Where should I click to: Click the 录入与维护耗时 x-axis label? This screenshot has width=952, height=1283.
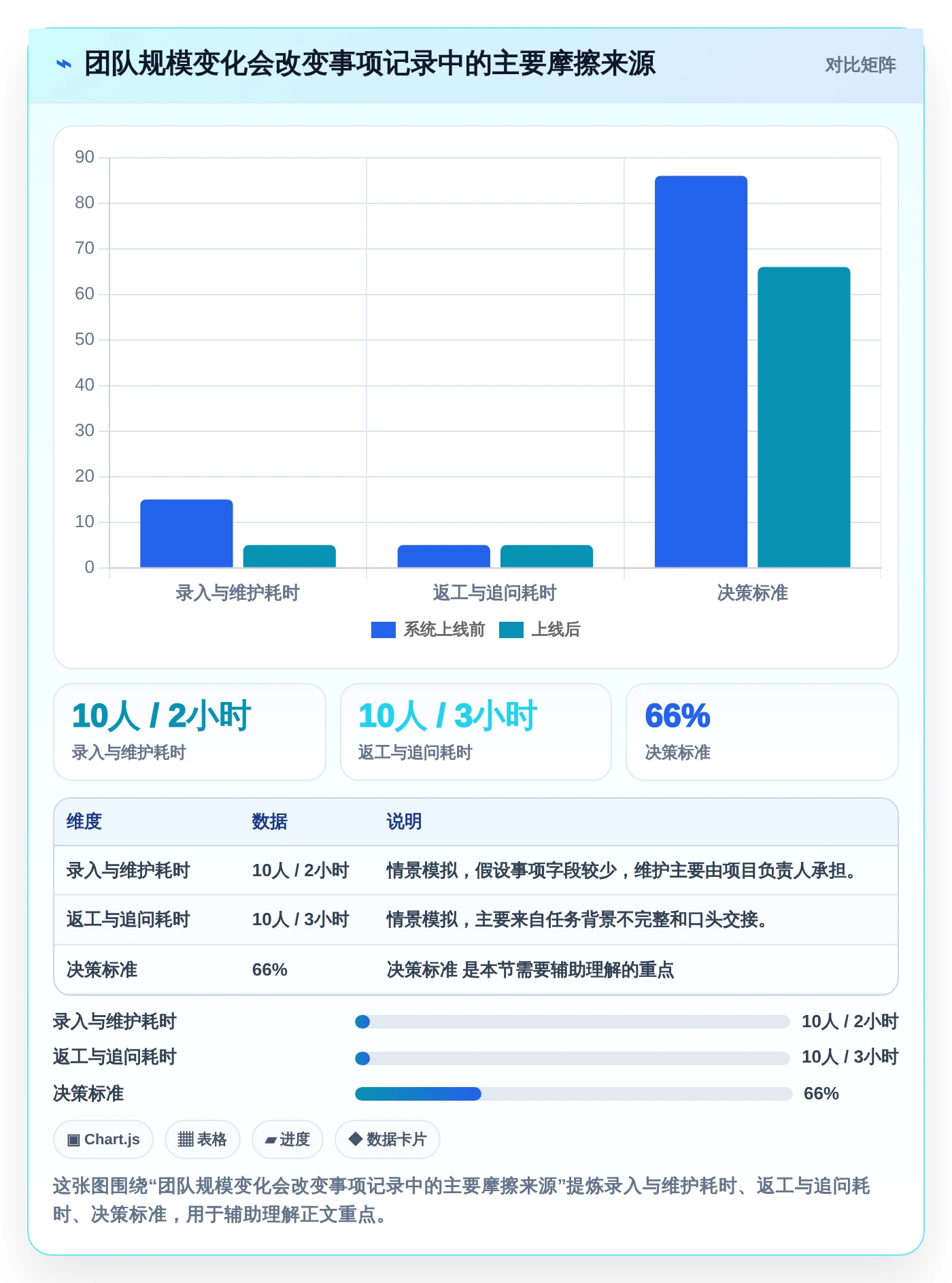[237, 593]
